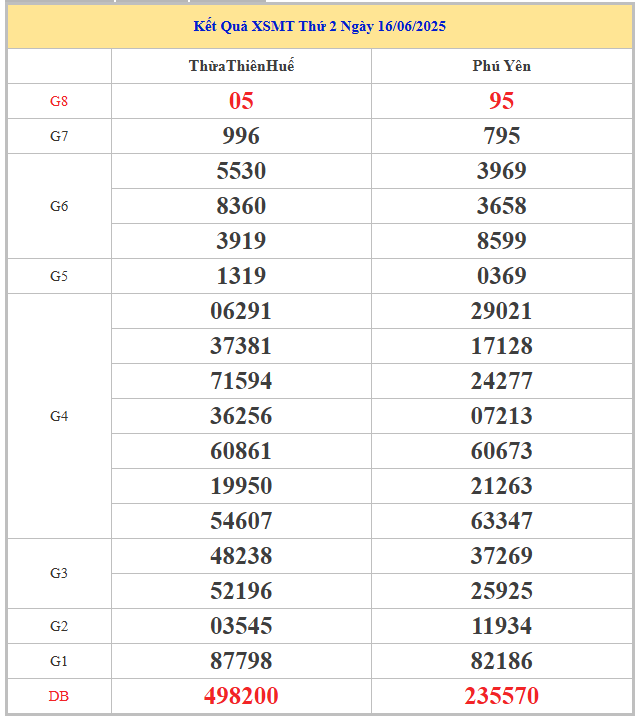638x720 pixels.
Task: Click G1 result 82186
Action: coord(502,661)
